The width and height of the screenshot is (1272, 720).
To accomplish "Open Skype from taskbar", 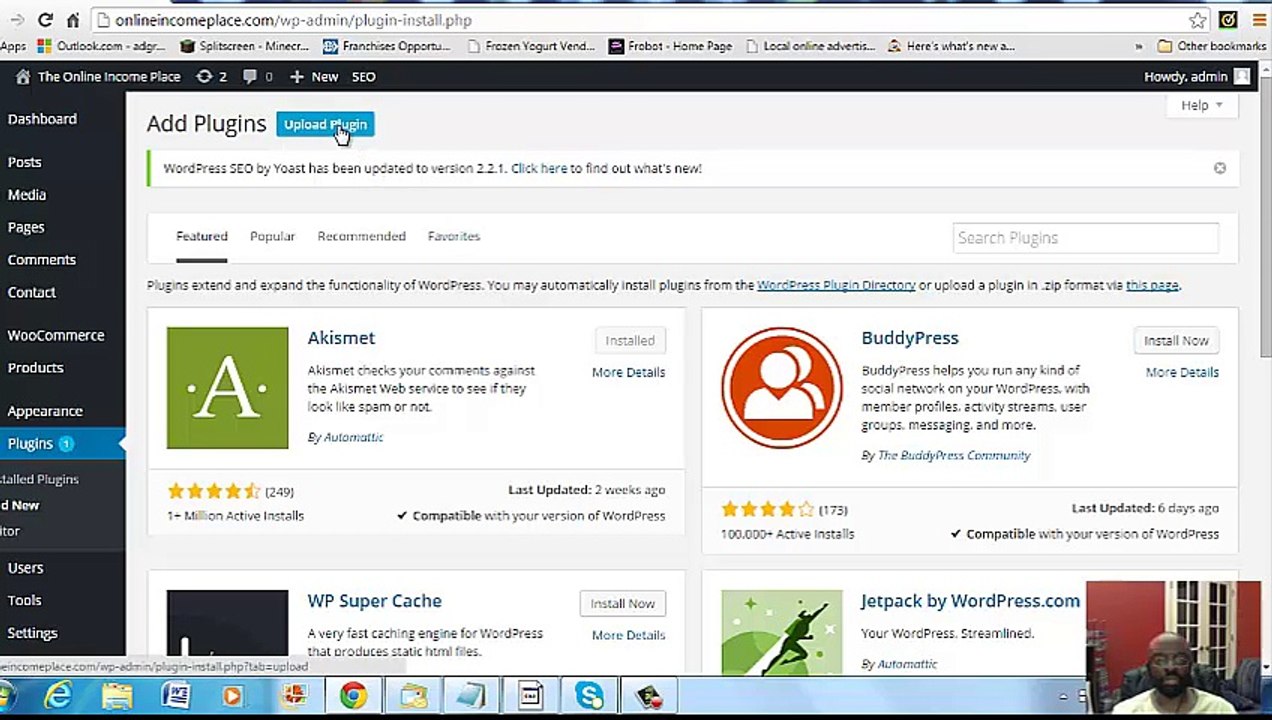I will tap(589, 695).
